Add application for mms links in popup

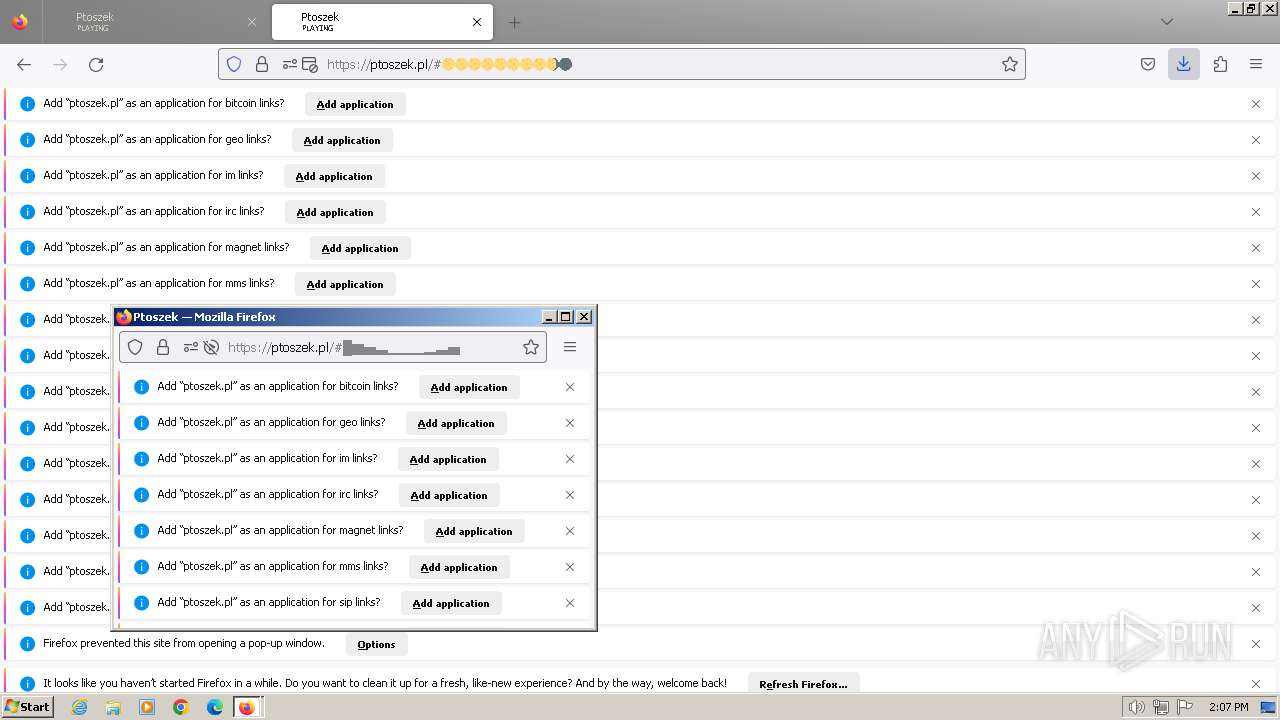click(459, 567)
